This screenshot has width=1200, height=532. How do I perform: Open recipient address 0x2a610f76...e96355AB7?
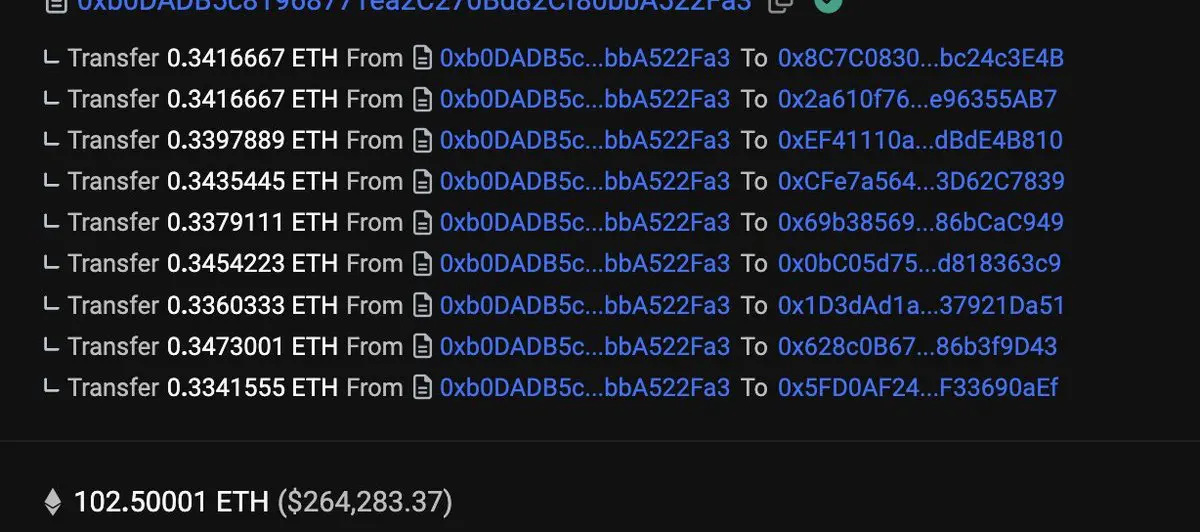(x=917, y=99)
